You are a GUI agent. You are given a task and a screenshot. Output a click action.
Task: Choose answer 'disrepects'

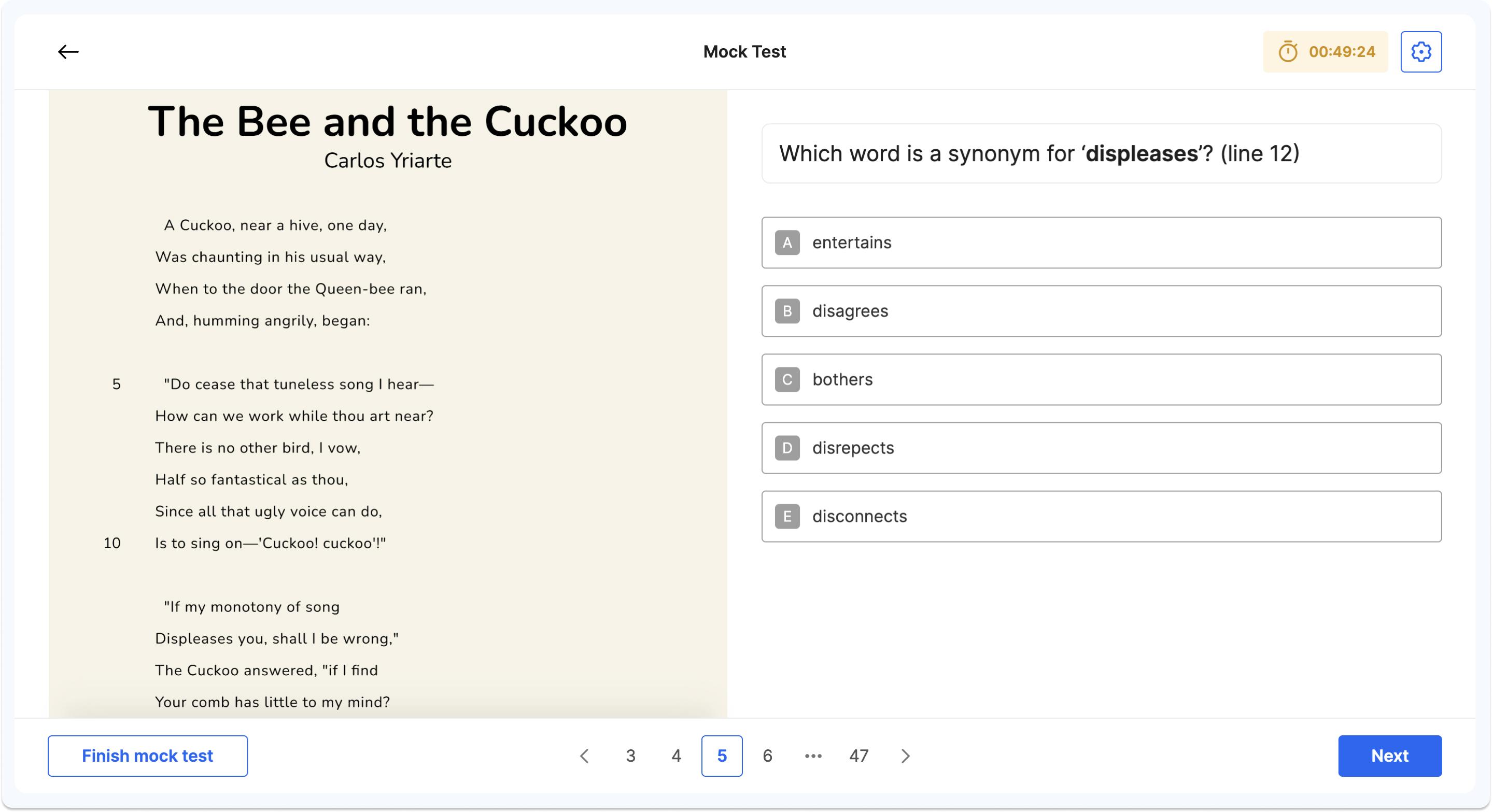pyautogui.click(x=1101, y=448)
